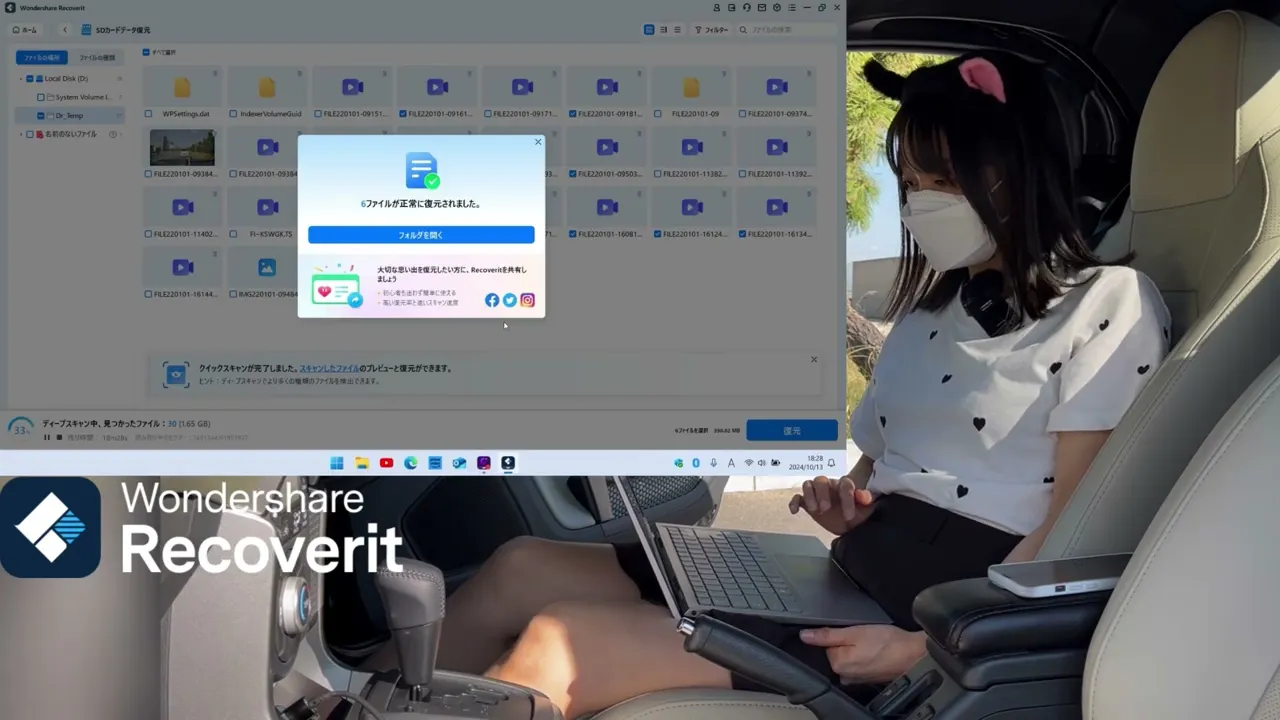Screen dimensions: 1280x720
Task: Select the FILE220101-11392 video file icon
Action: pyautogui.click(x=777, y=148)
